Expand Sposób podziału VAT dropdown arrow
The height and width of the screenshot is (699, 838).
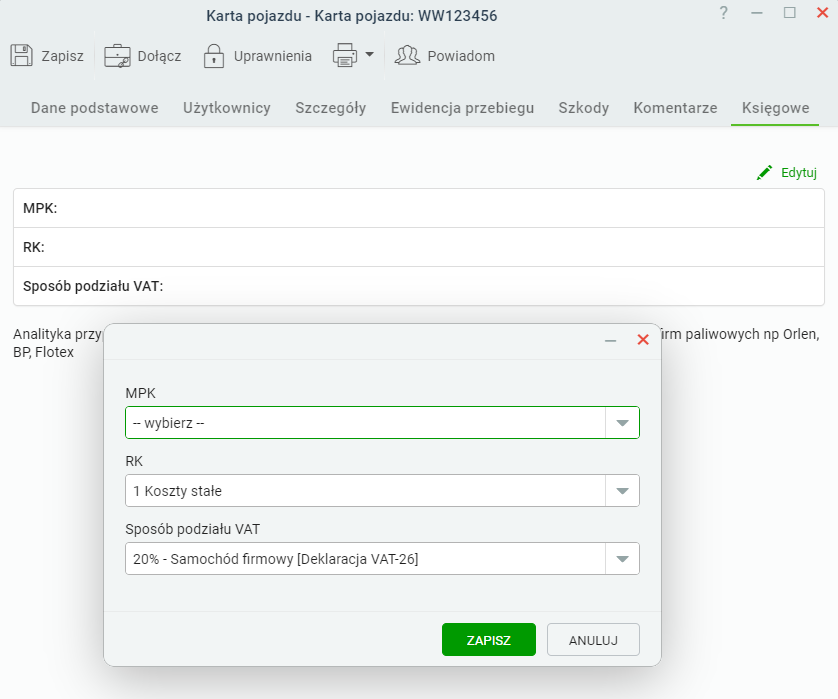pos(622,558)
